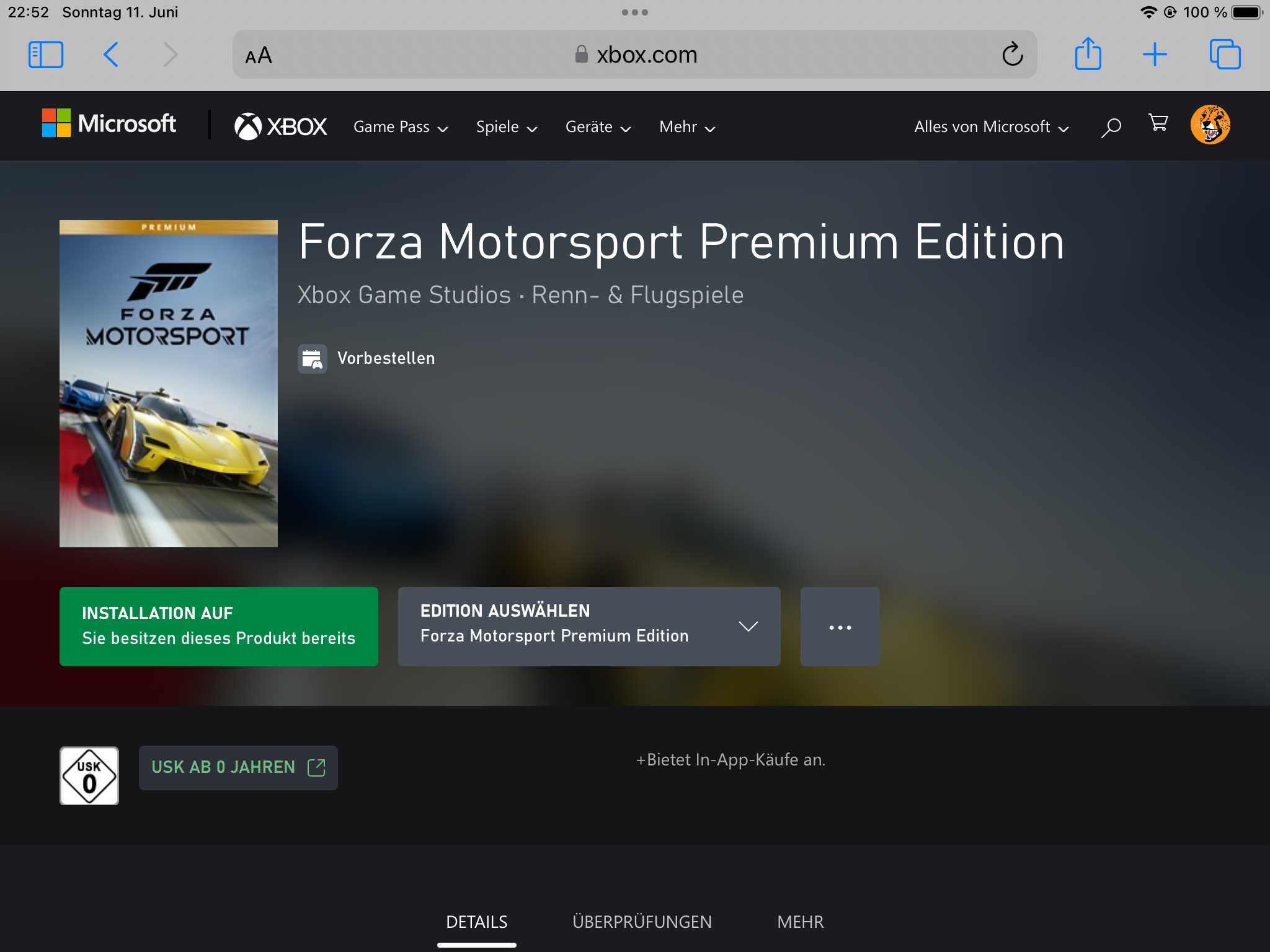Open the Edition auswählen dropdown
The image size is (1270, 952).
588,627
